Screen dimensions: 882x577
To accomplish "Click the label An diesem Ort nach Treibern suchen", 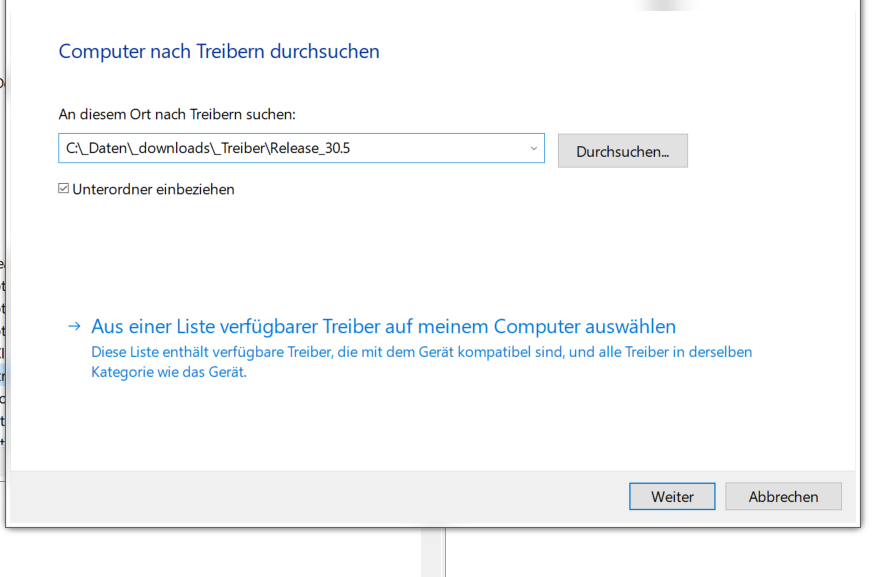I will (x=177, y=114).
